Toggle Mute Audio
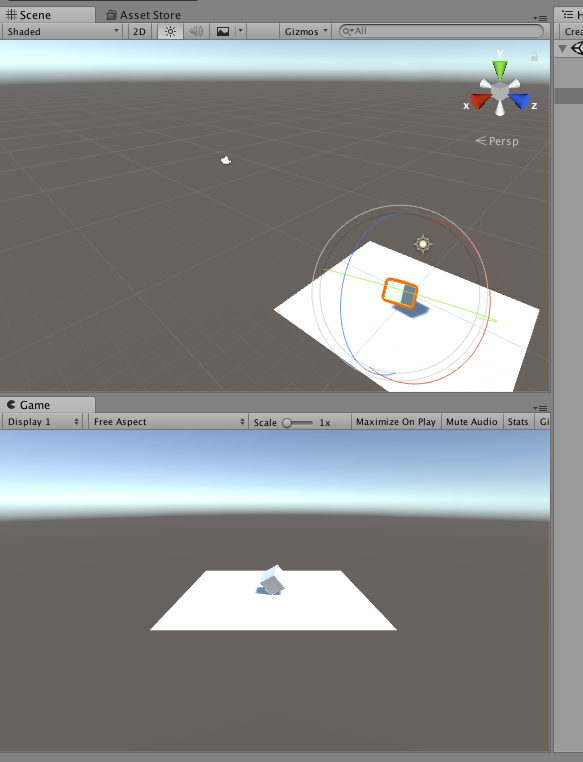This screenshot has height=762, width=583. (472, 422)
